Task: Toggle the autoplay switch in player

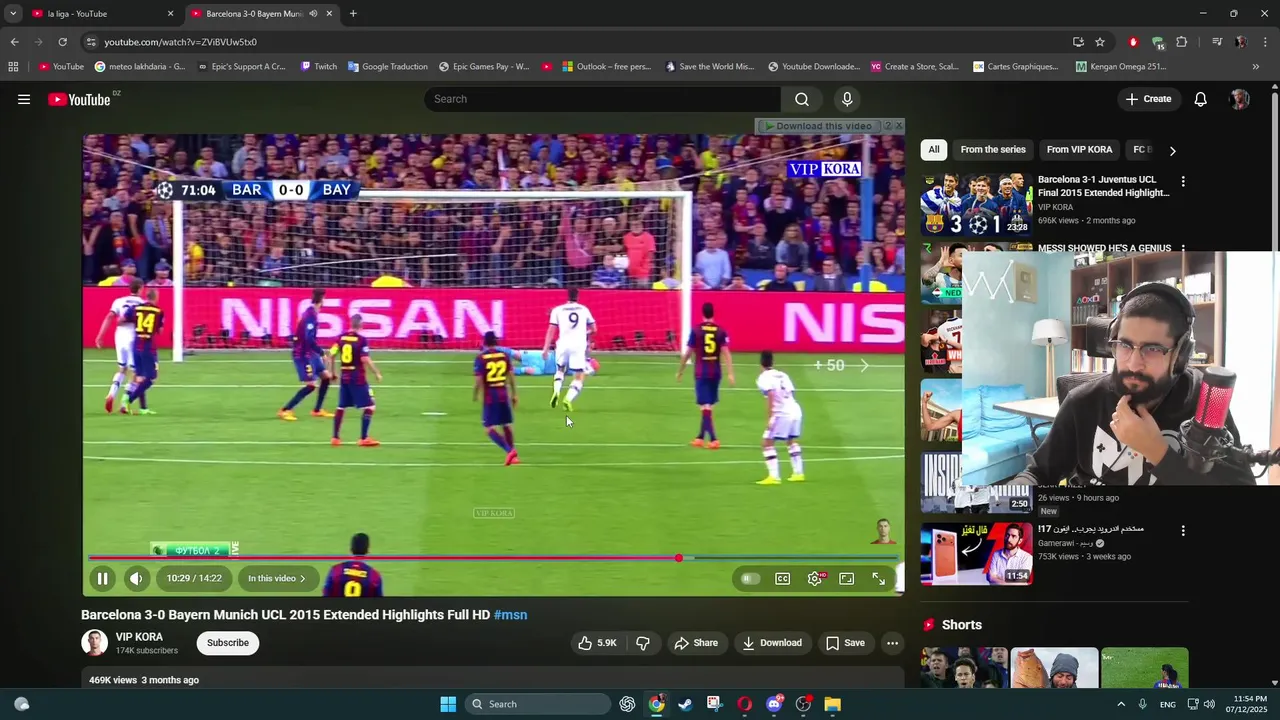Action: click(x=750, y=578)
